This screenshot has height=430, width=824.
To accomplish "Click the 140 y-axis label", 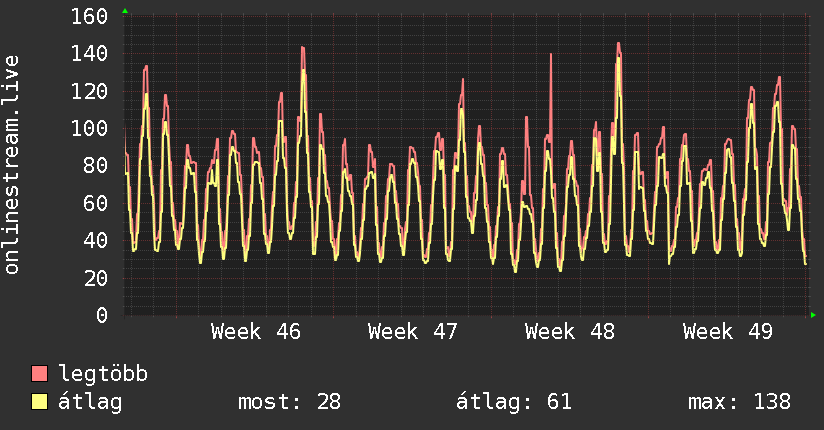I will (x=89, y=54).
